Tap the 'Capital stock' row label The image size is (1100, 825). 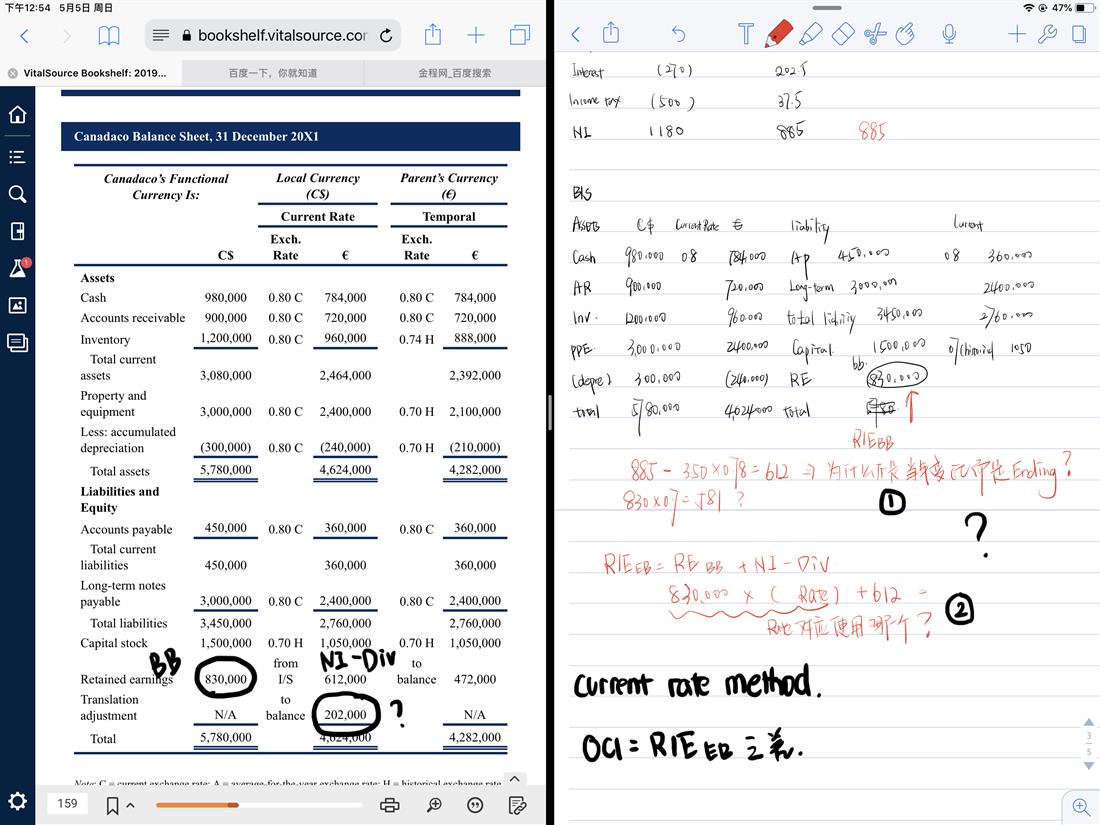tap(114, 643)
